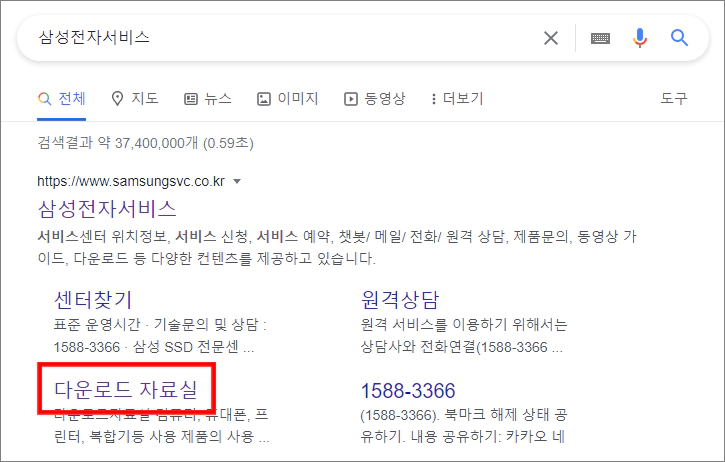Viewport: 725px width, 462px height.
Task: Click the https://www.samsungsvc.co.kr URL text
Action: pyautogui.click(x=131, y=181)
